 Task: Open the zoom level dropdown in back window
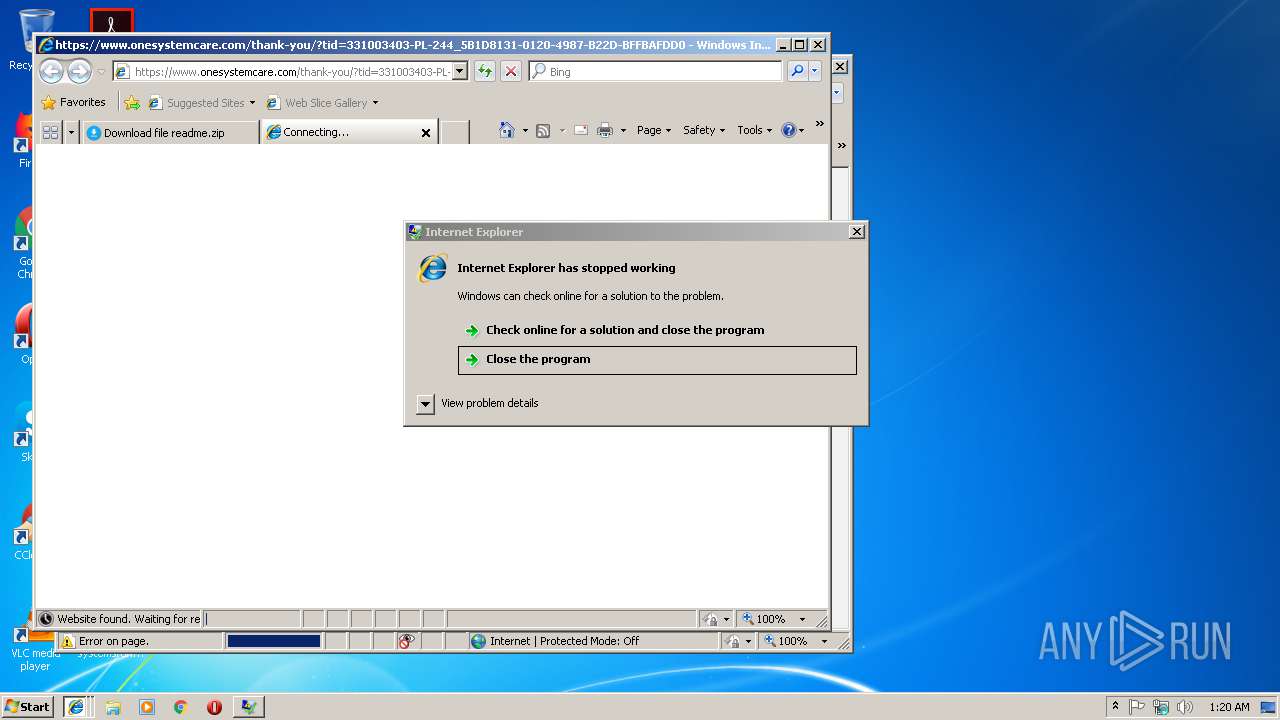click(824, 642)
